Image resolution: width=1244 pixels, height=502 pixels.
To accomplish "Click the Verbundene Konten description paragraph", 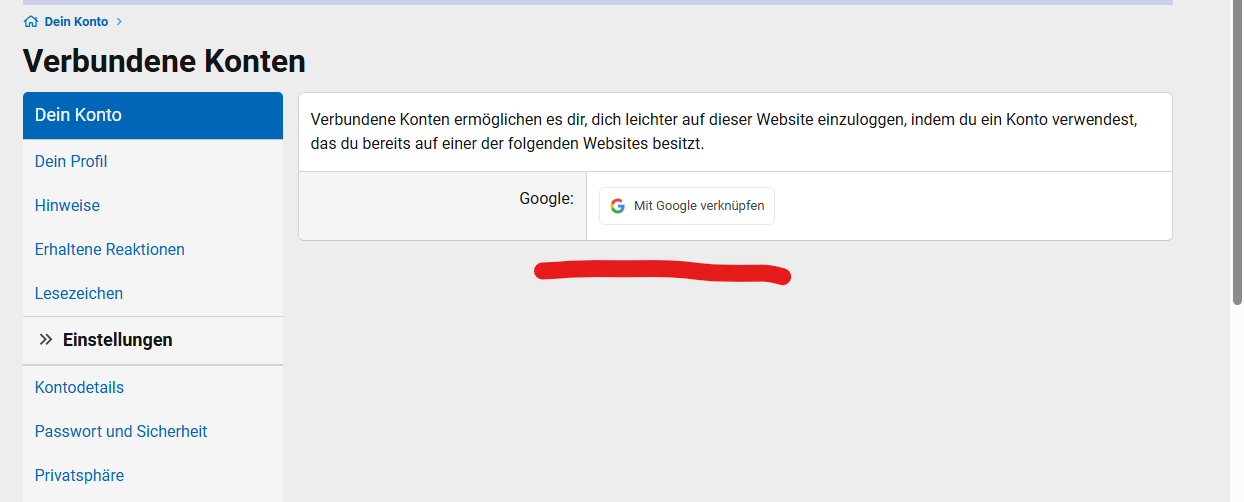I will [x=724, y=132].
